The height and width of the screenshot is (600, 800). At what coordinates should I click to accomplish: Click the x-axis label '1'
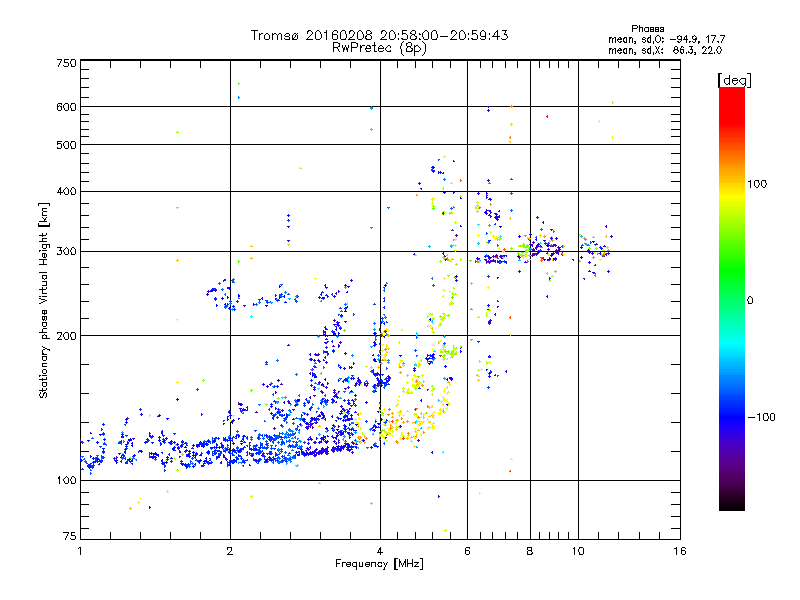pyautogui.click(x=80, y=551)
